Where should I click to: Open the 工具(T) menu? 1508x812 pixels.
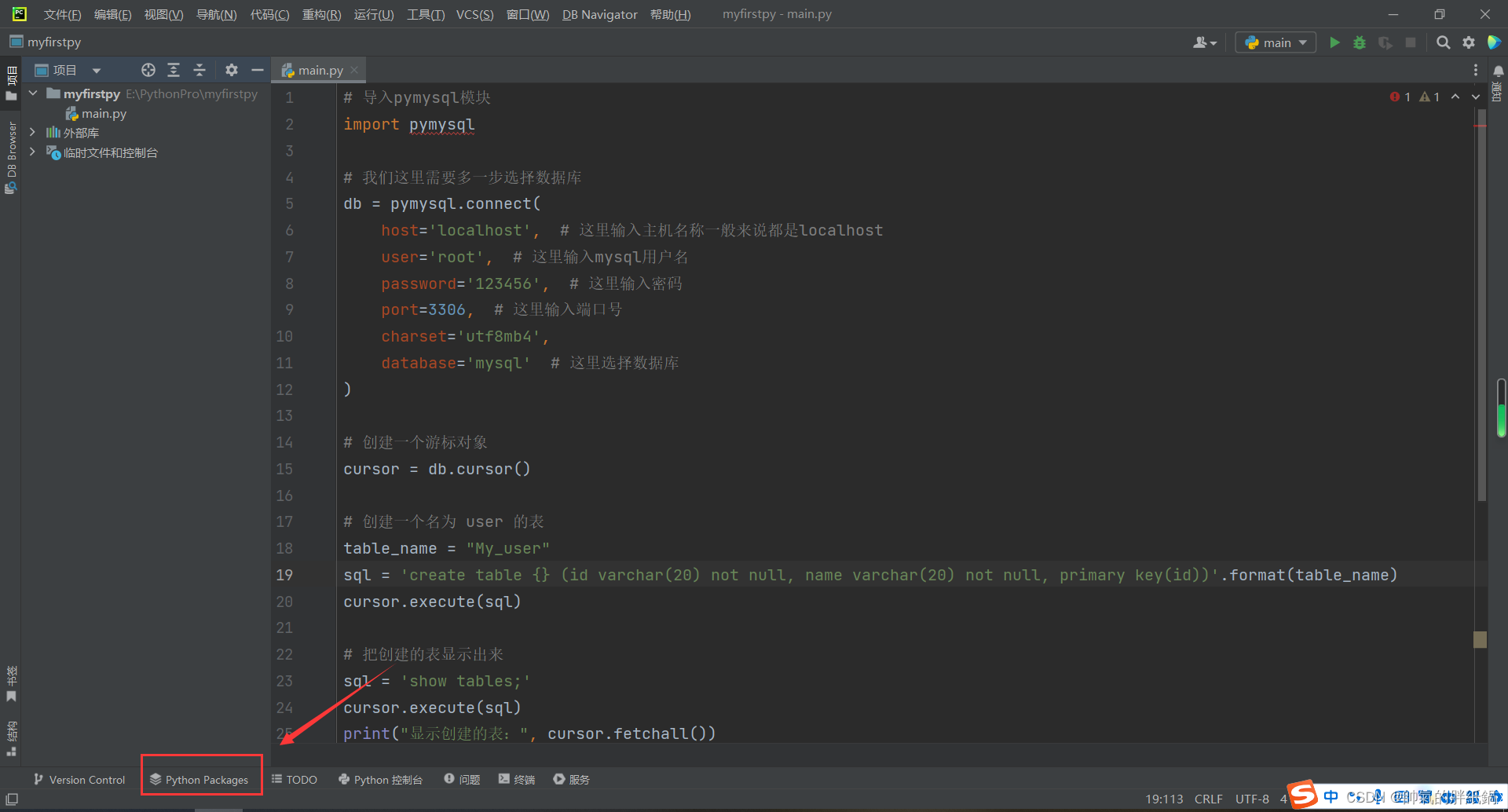pos(425,14)
